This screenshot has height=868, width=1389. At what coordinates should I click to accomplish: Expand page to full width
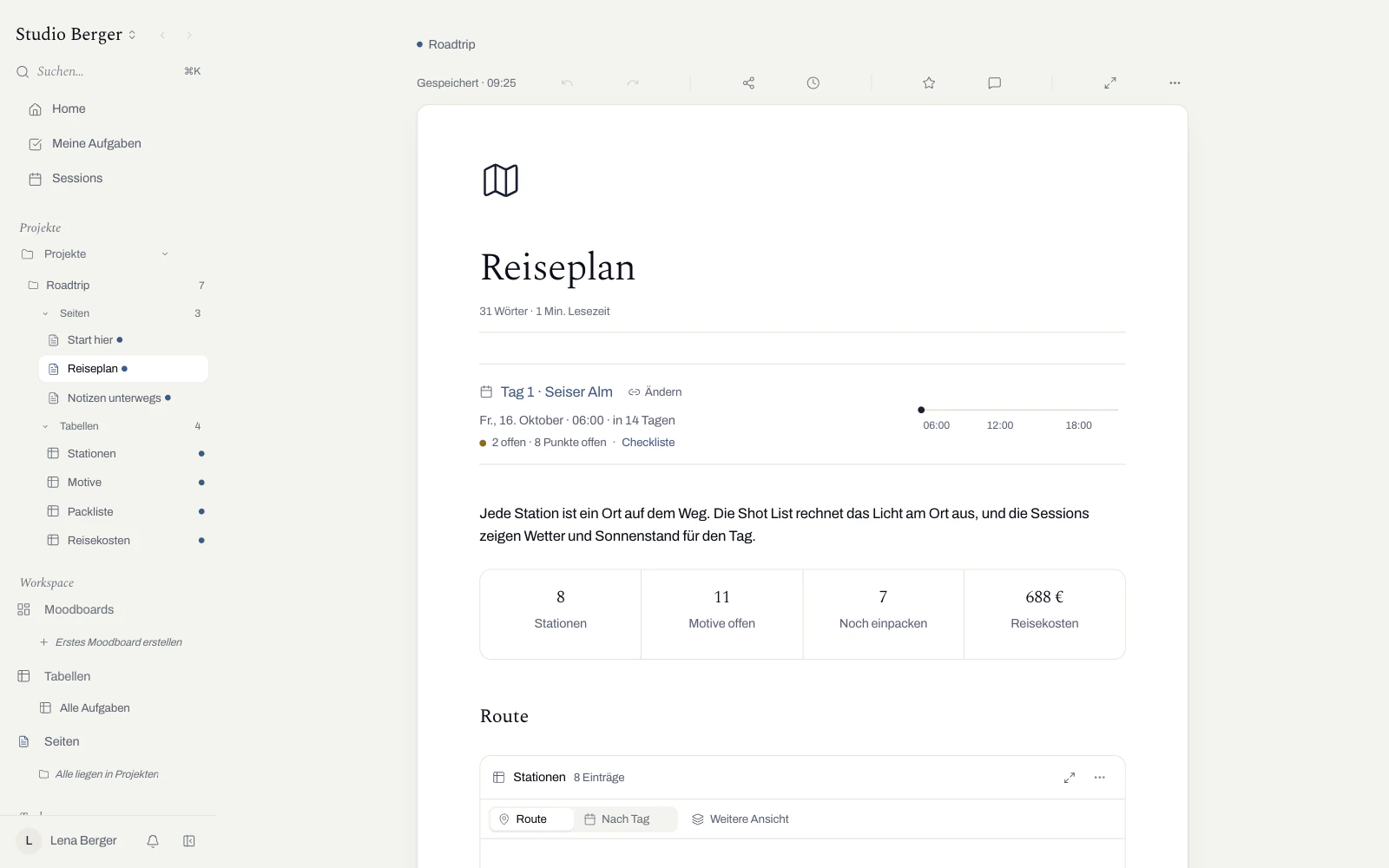pos(1110,83)
